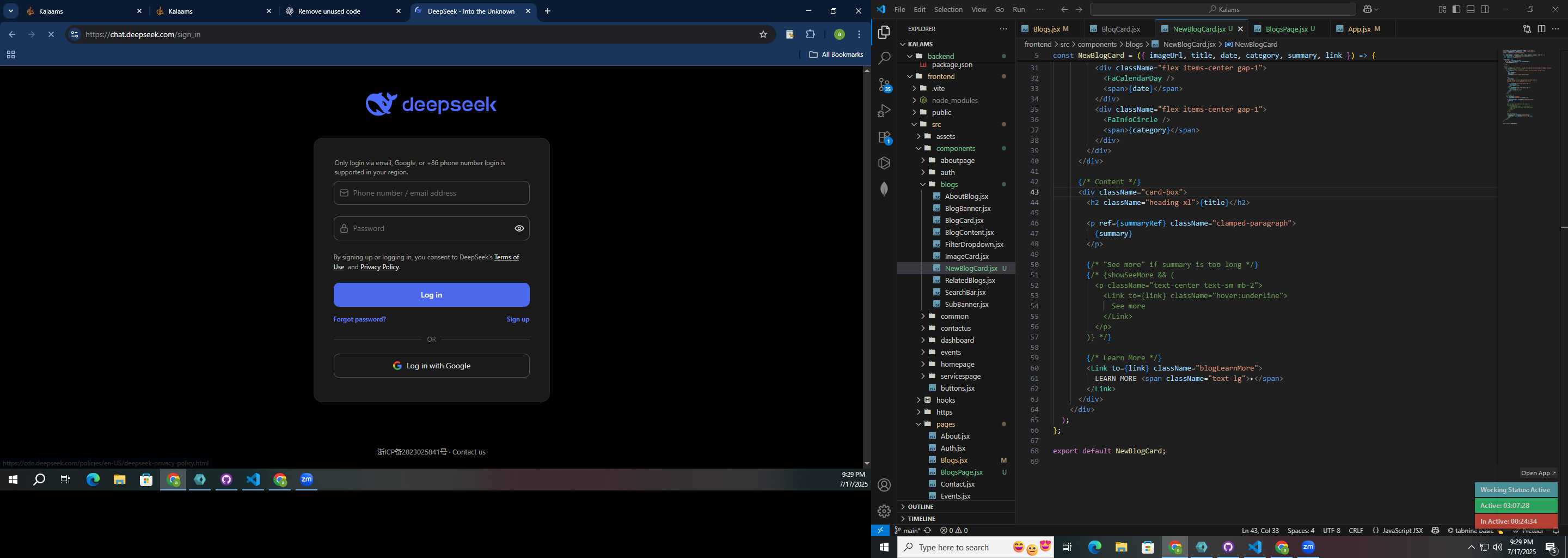
Task: Open Chrome profile avatar
Action: [839, 35]
